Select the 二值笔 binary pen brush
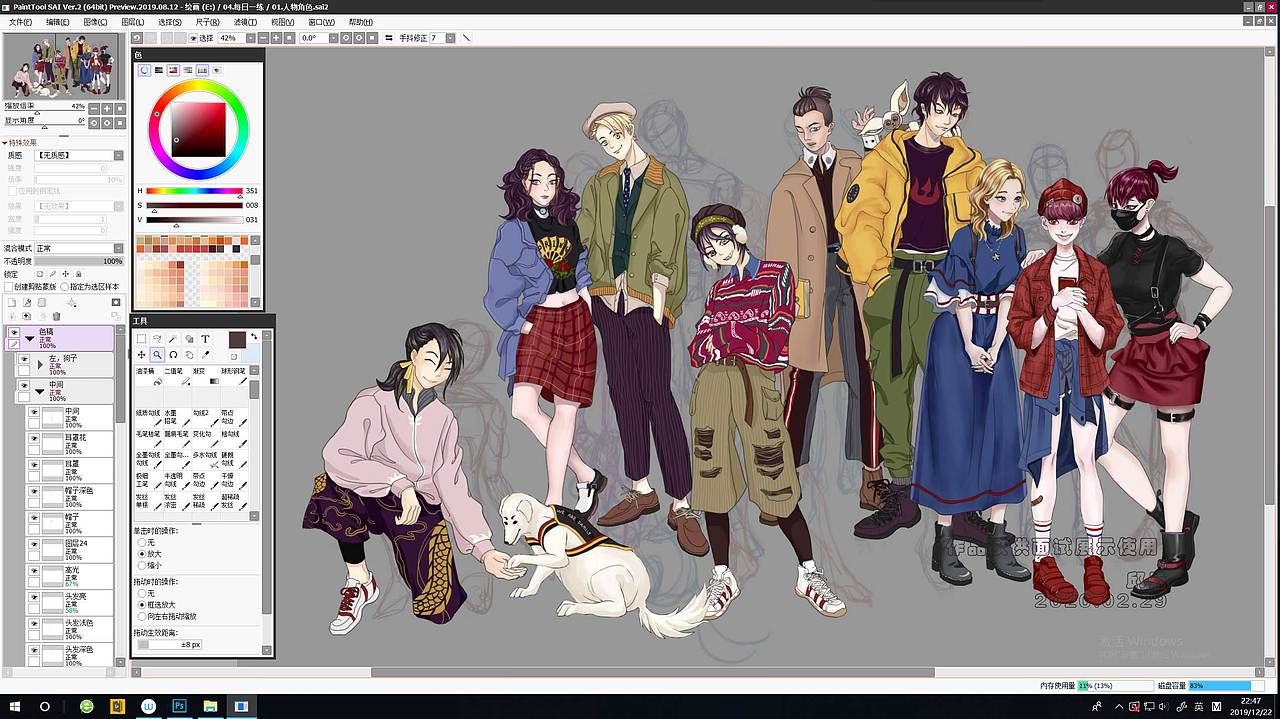This screenshot has width=1280, height=719. [177, 377]
